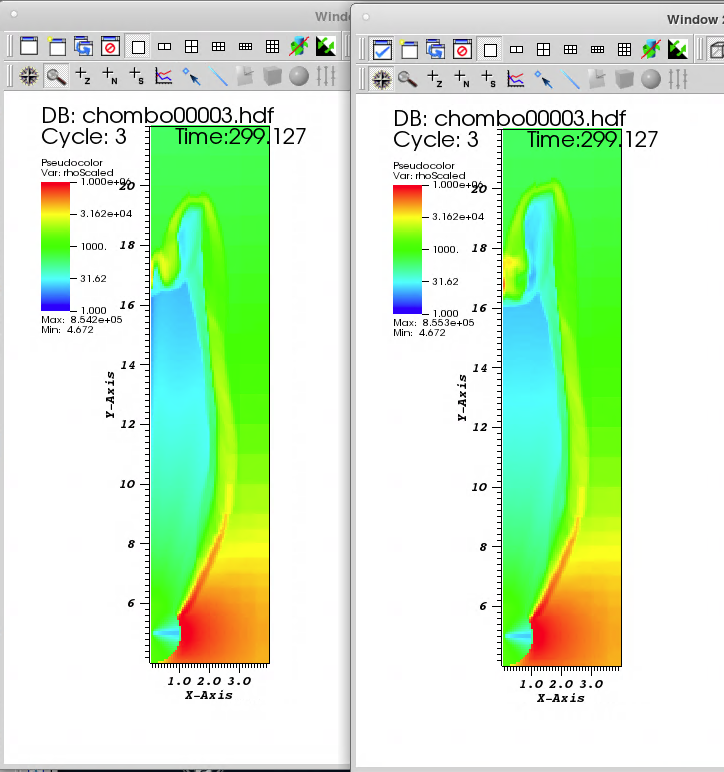Click the pseudocolor plot in right window
Viewport: 724px width, 772px height.
click(x=560, y=400)
